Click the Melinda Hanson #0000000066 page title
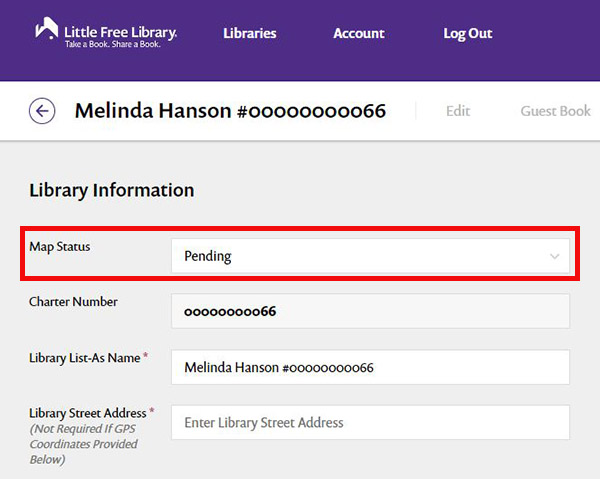600x479 pixels. click(x=230, y=111)
